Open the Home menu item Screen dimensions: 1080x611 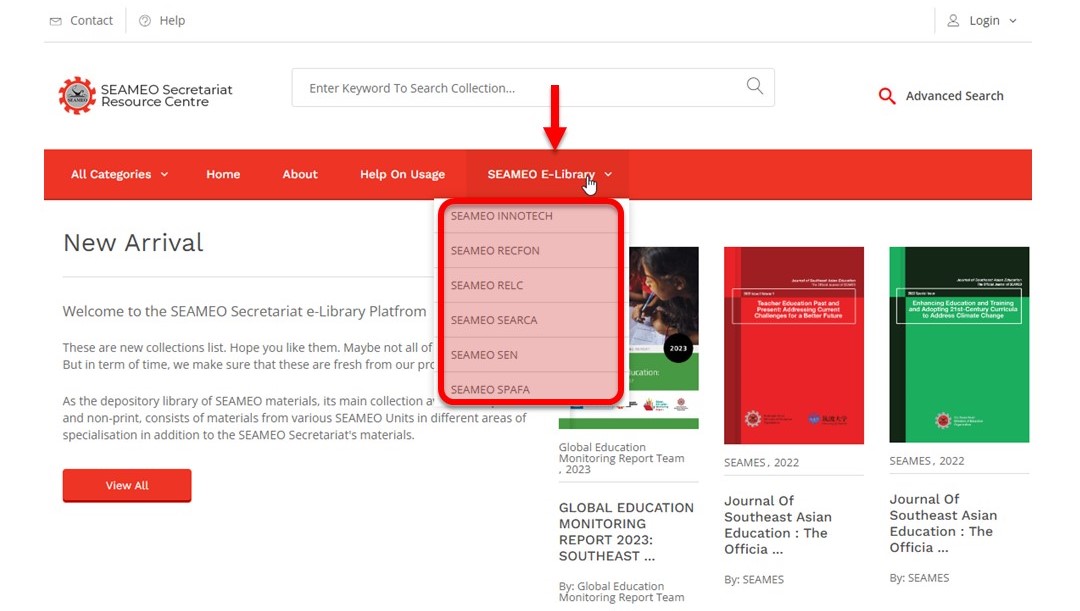coord(223,174)
